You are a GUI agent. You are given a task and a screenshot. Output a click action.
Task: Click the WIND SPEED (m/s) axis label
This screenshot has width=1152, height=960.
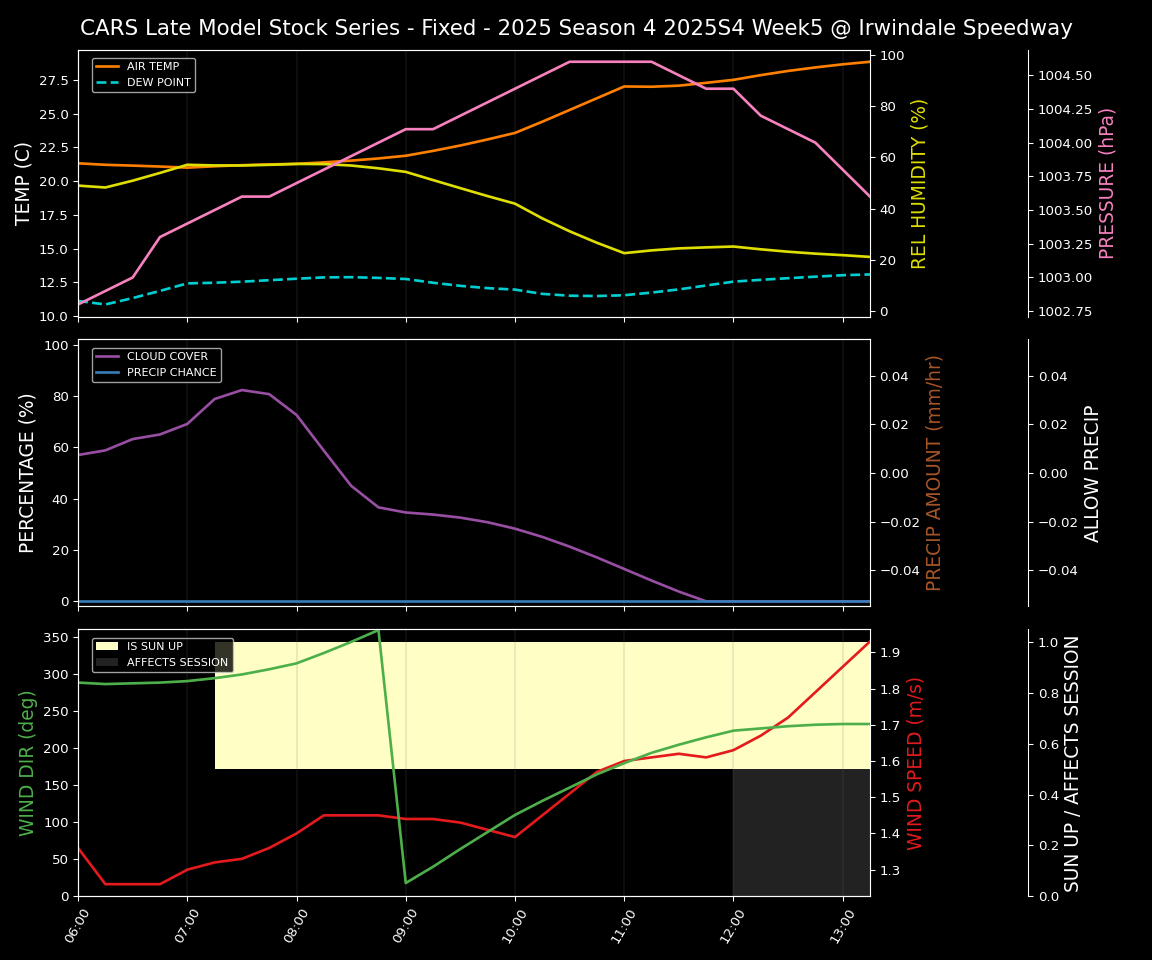tap(916, 762)
